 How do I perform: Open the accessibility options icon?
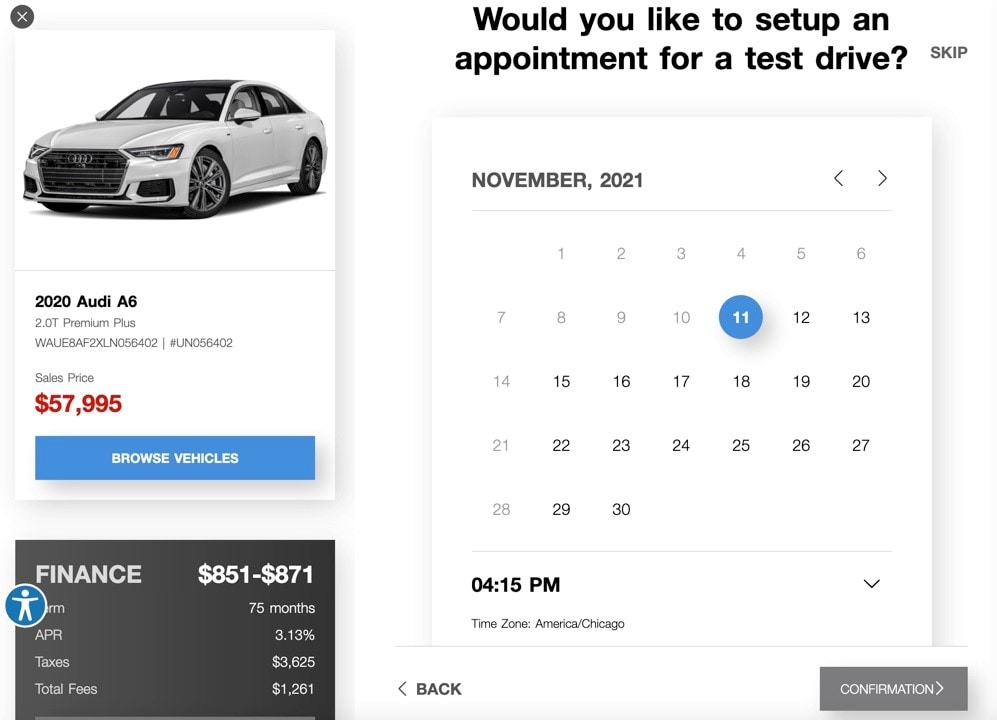[x=25, y=605]
